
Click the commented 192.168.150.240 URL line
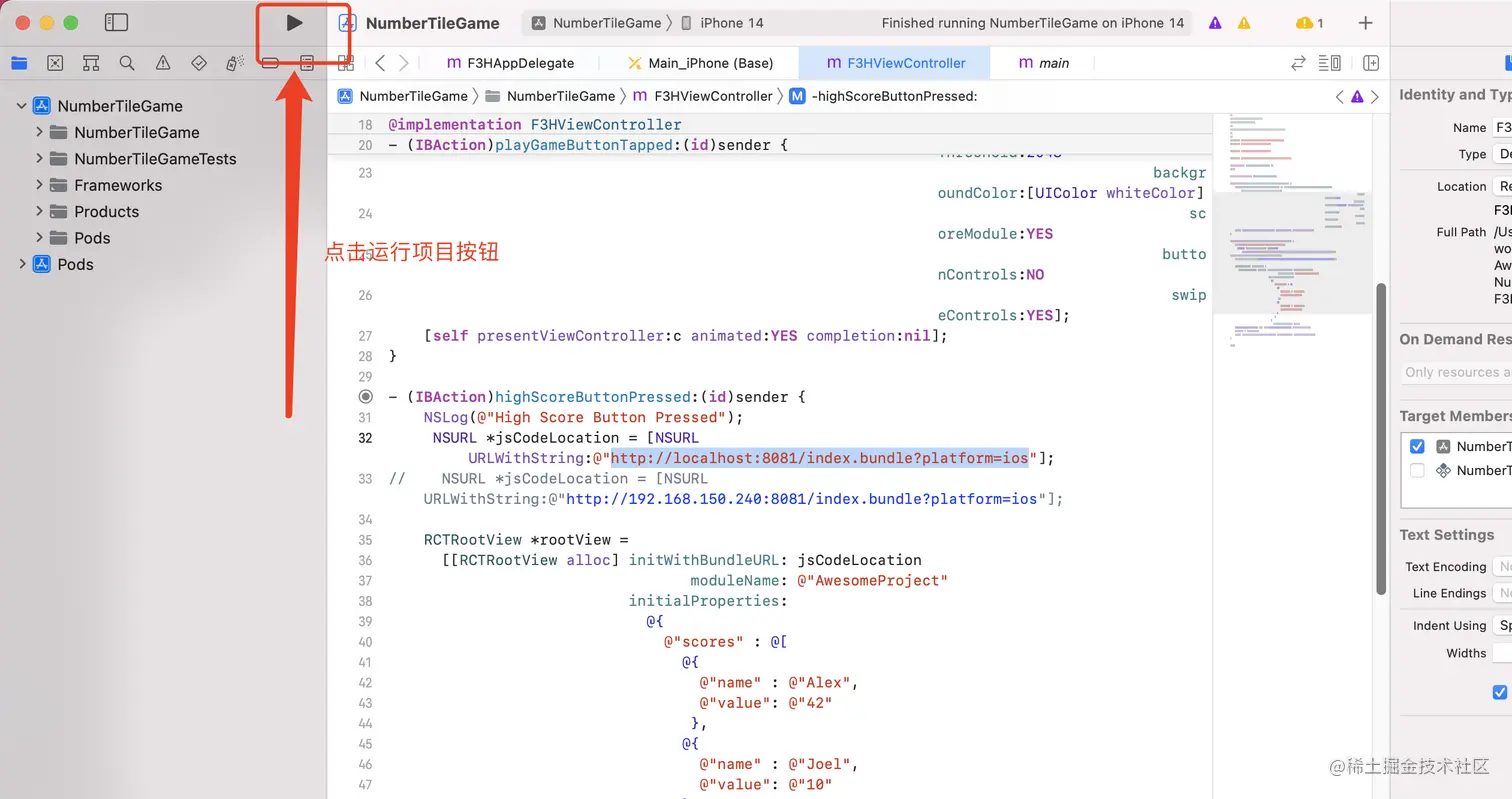point(743,499)
